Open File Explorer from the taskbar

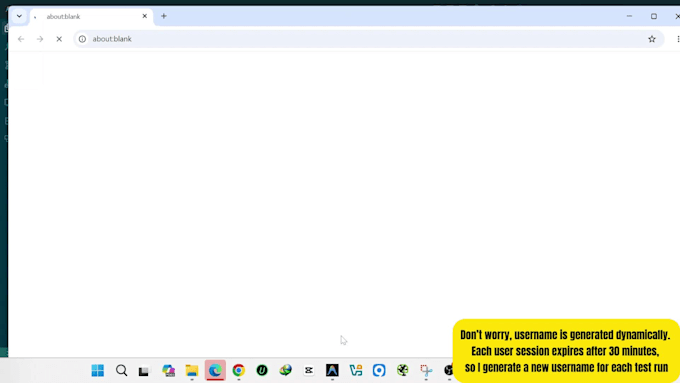192,370
